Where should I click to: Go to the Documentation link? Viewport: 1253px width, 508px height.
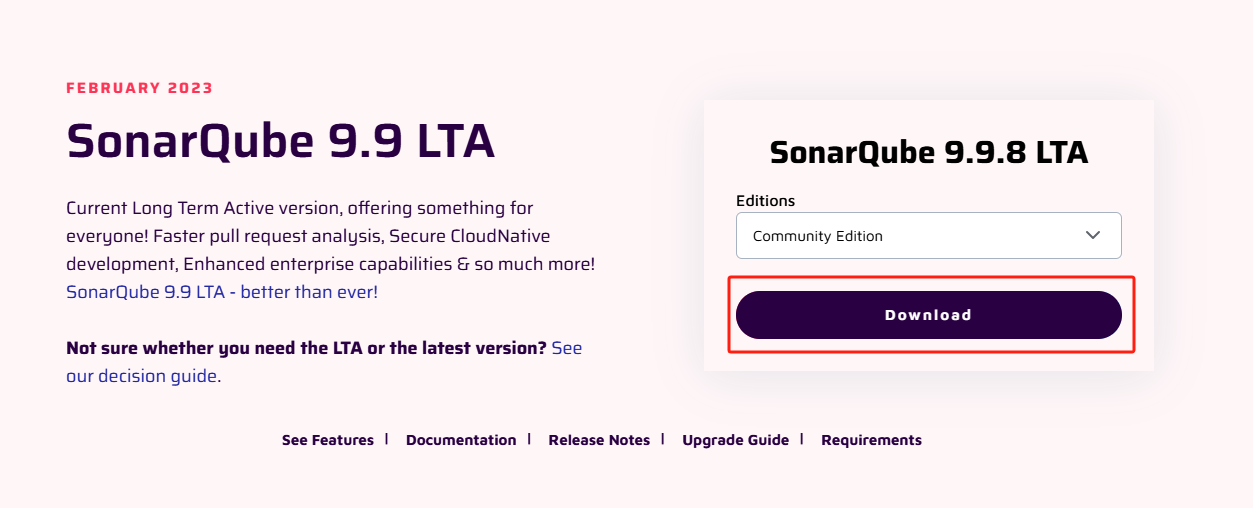(461, 440)
